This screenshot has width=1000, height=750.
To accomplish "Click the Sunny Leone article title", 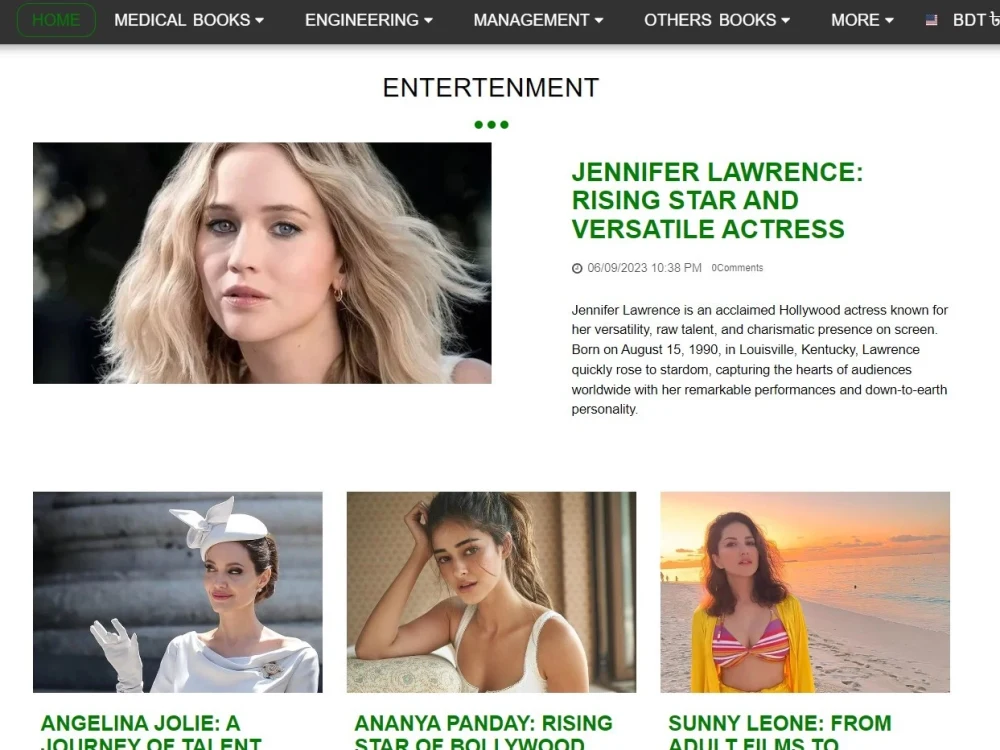I will tap(779, 732).
